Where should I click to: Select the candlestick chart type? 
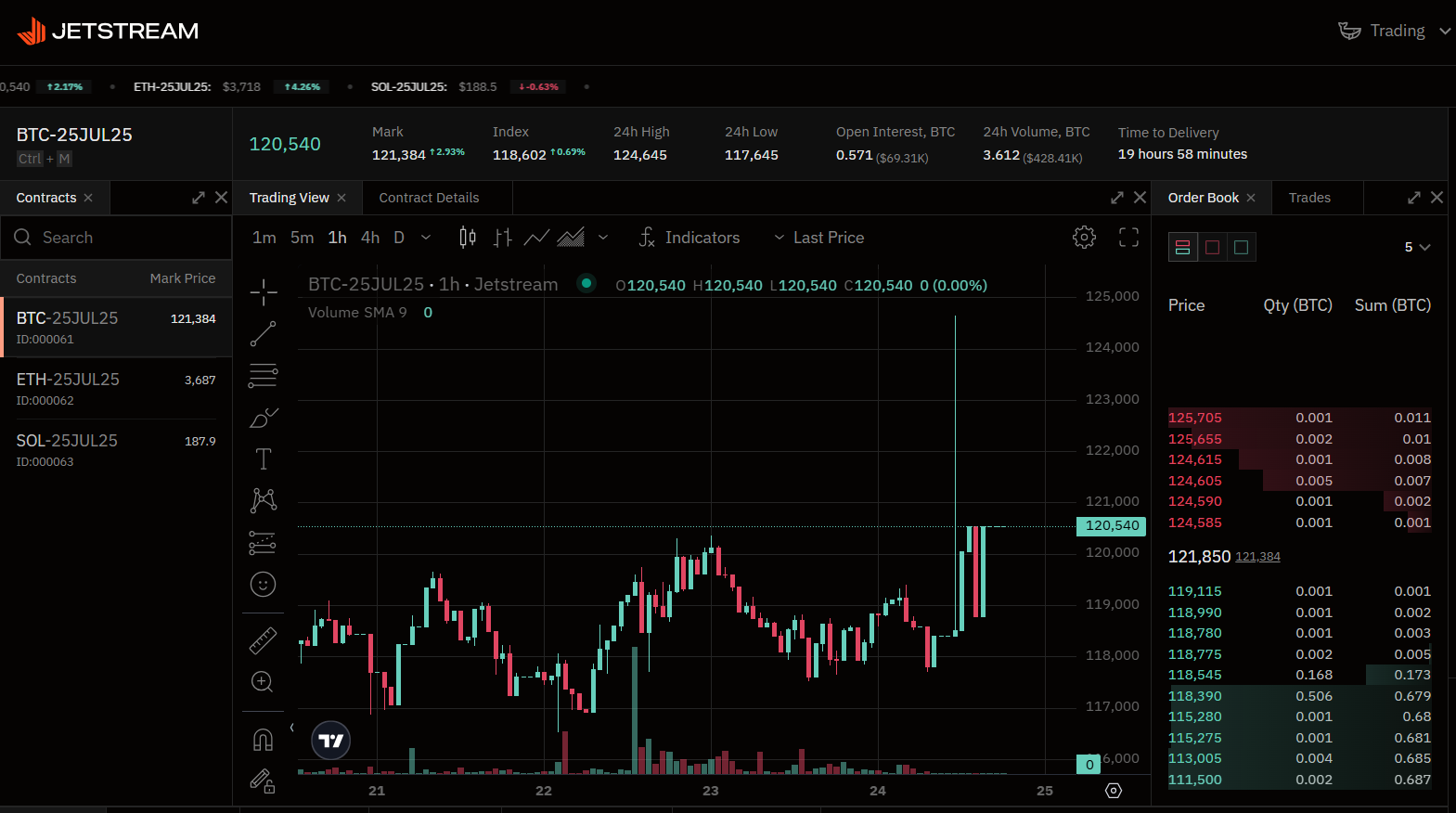[x=468, y=238]
